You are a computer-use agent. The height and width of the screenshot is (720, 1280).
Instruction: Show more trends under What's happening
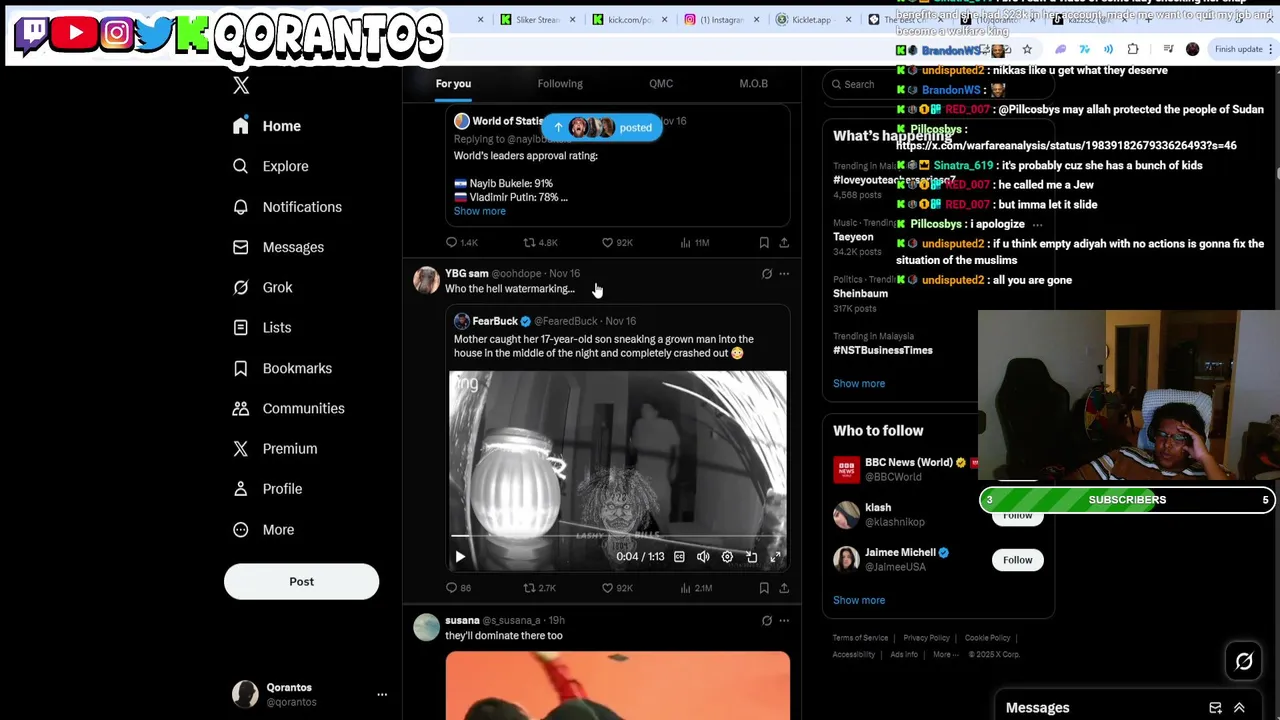[859, 383]
